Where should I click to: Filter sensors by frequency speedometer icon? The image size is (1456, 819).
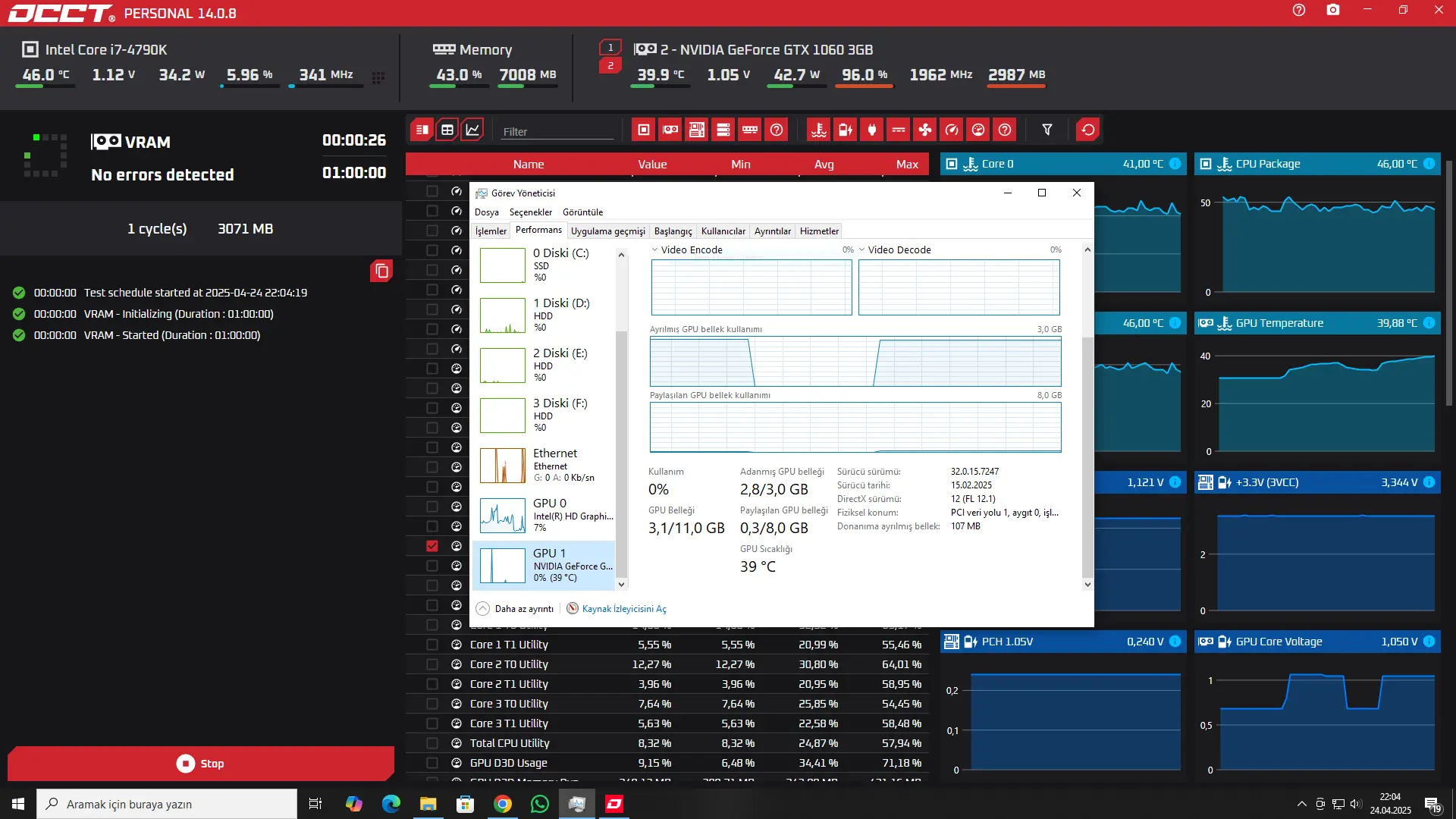(952, 130)
